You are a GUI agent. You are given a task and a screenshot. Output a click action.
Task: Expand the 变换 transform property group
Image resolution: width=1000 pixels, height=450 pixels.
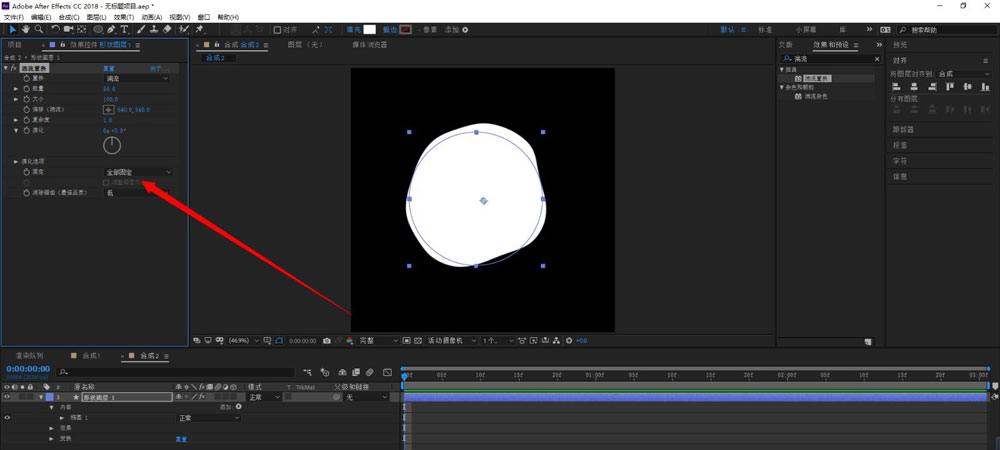pos(52,438)
